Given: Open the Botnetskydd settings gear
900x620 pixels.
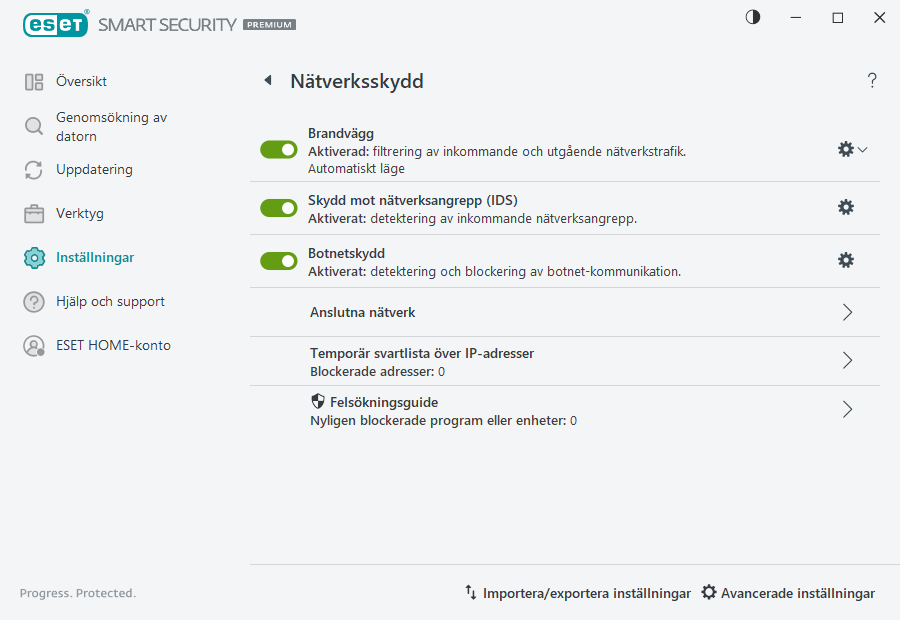Looking at the screenshot, I should point(846,259).
